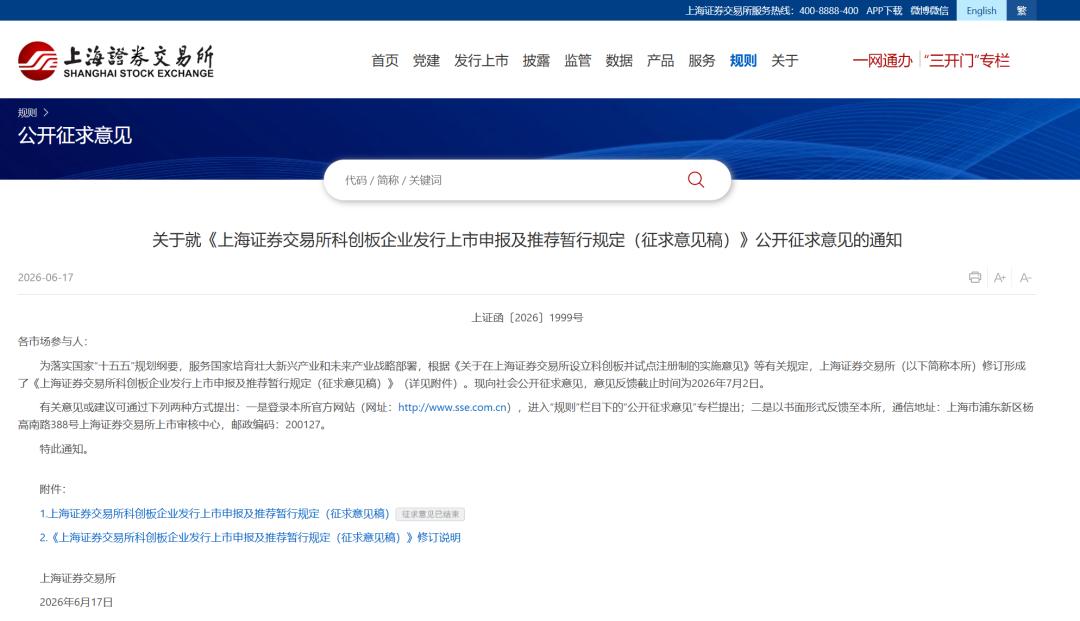Open the "三开门"专栏 link
Image resolution: width=1080 pixels, height=621 pixels.
pyautogui.click(x=966, y=61)
